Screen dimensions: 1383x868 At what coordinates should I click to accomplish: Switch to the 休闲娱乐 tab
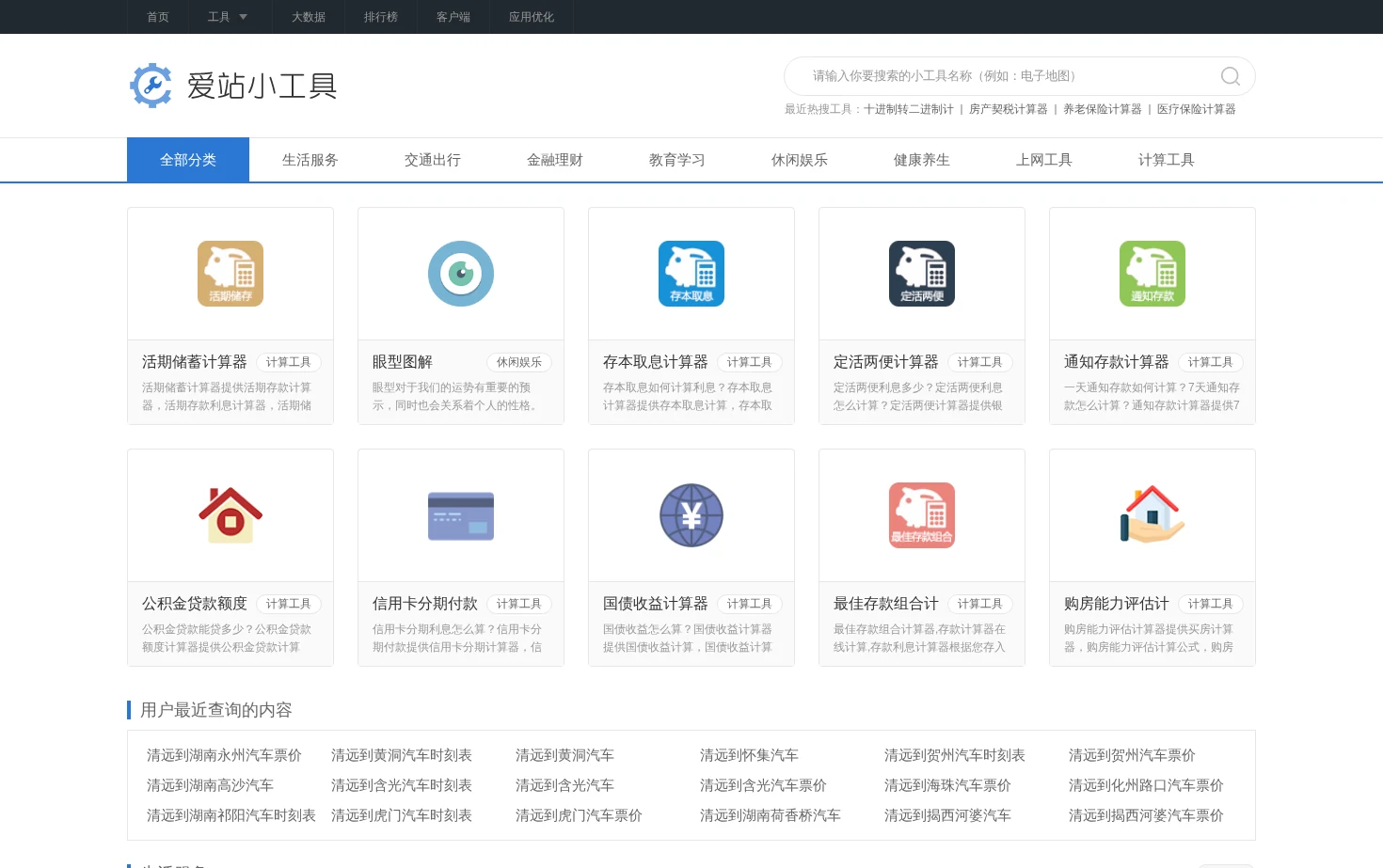[800, 160]
